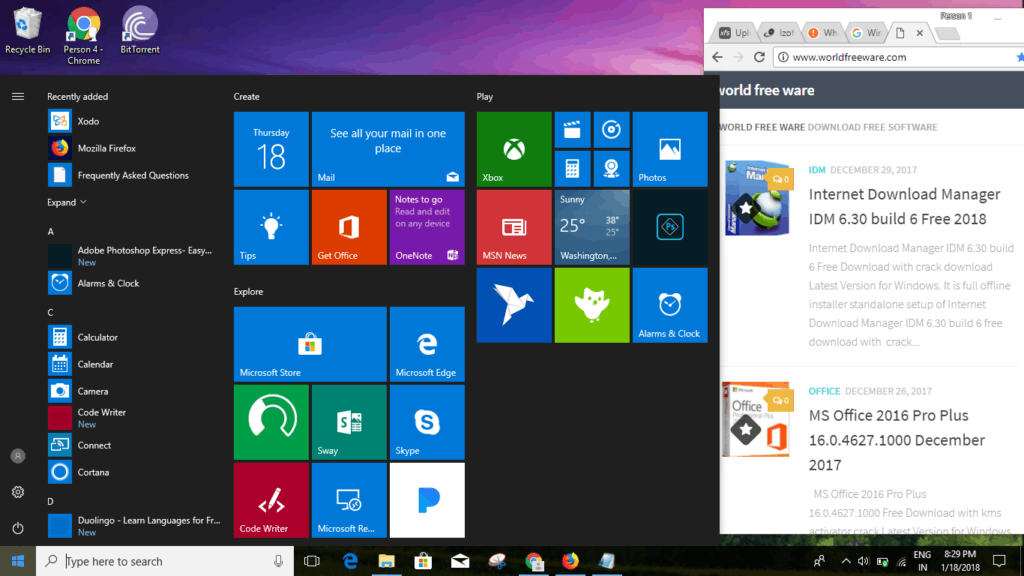1024x576 pixels.
Task: Open Task View on the taskbar
Action: 312,561
